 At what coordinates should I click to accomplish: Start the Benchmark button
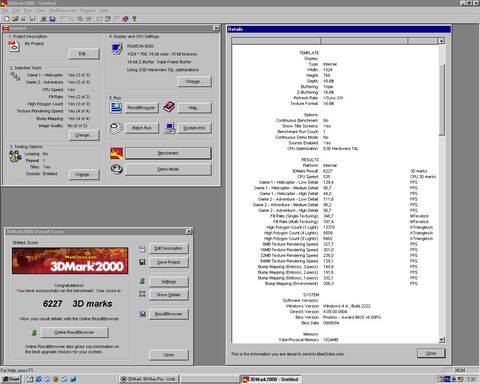click(x=168, y=153)
